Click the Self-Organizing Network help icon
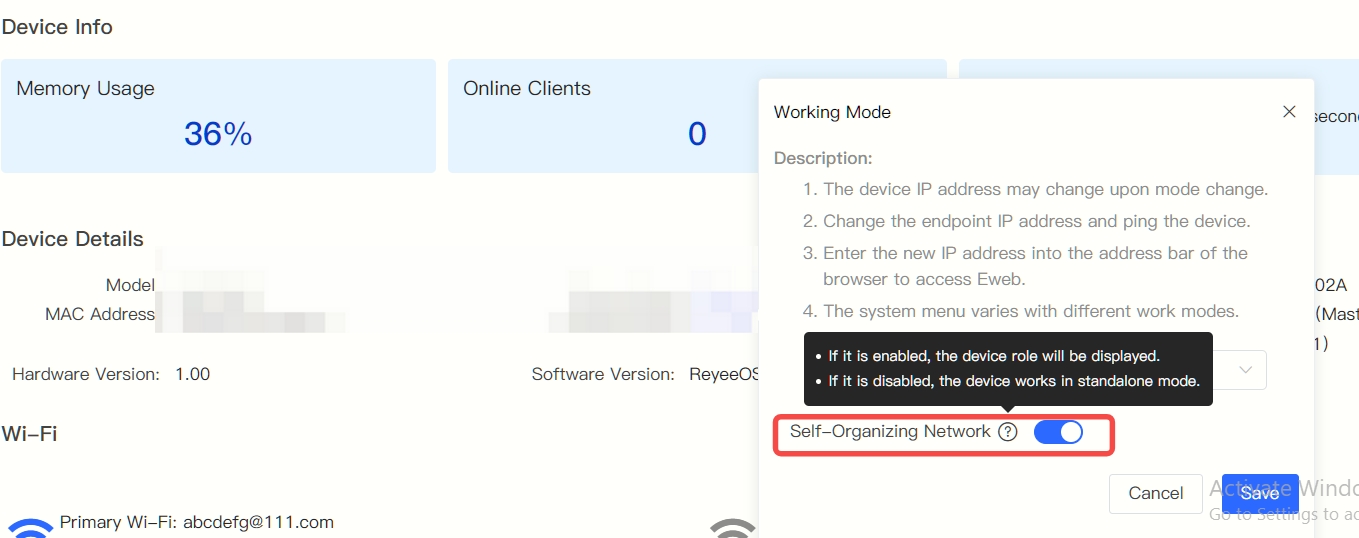Screen dimensions: 1359x538 (1008, 432)
